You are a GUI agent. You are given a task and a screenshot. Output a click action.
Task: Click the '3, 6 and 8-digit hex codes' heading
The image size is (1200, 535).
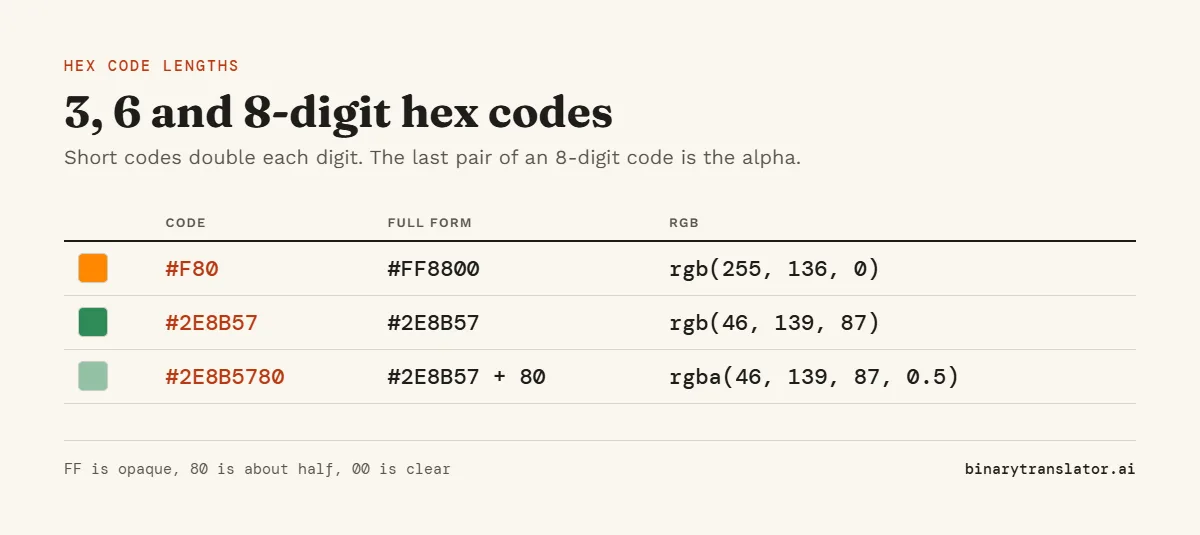tap(338, 112)
